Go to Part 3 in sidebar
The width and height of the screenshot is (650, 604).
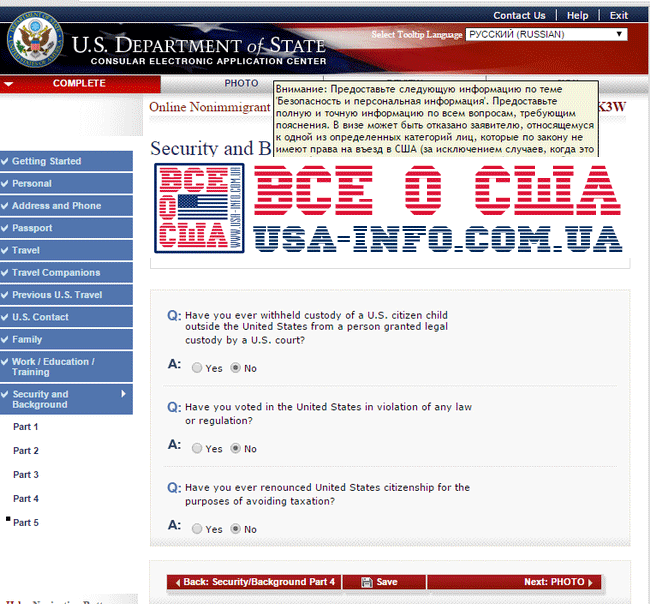(x=26, y=475)
